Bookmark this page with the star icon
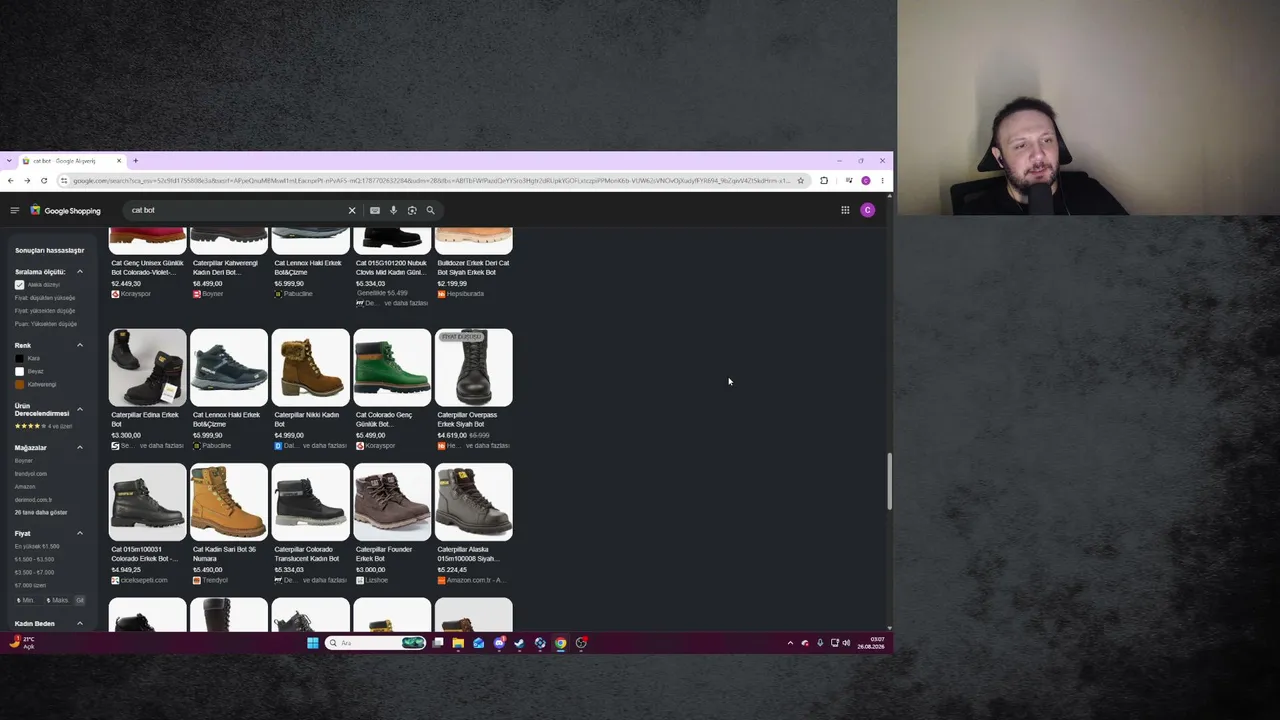Image resolution: width=1280 pixels, height=720 pixels. pos(800,181)
